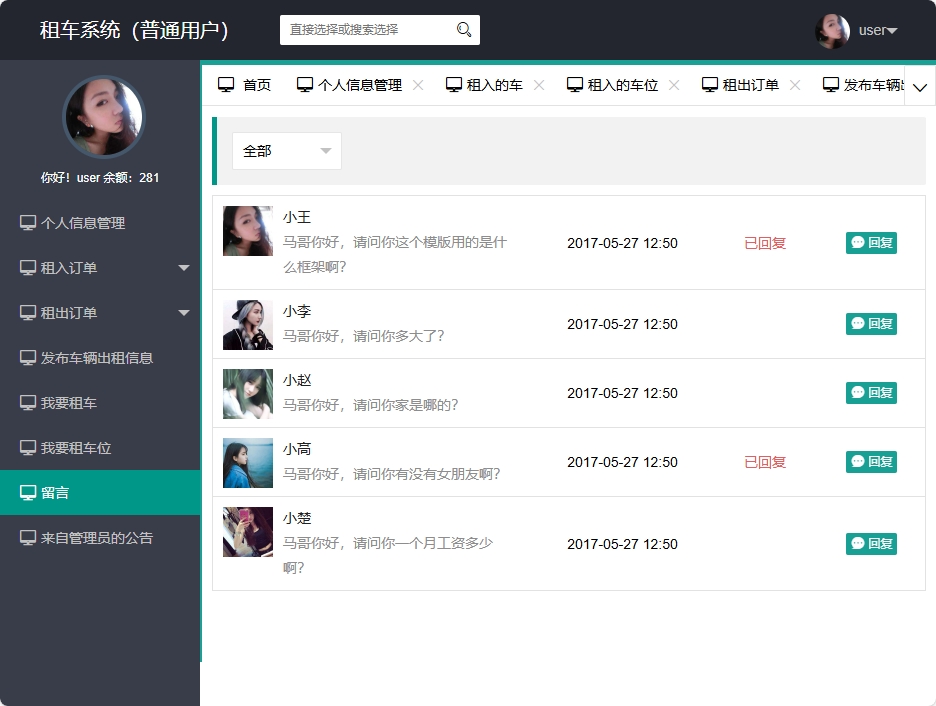Screen dimensions: 936x706
Task: Click the 我要租车 sidebar icon
Action: (28, 402)
